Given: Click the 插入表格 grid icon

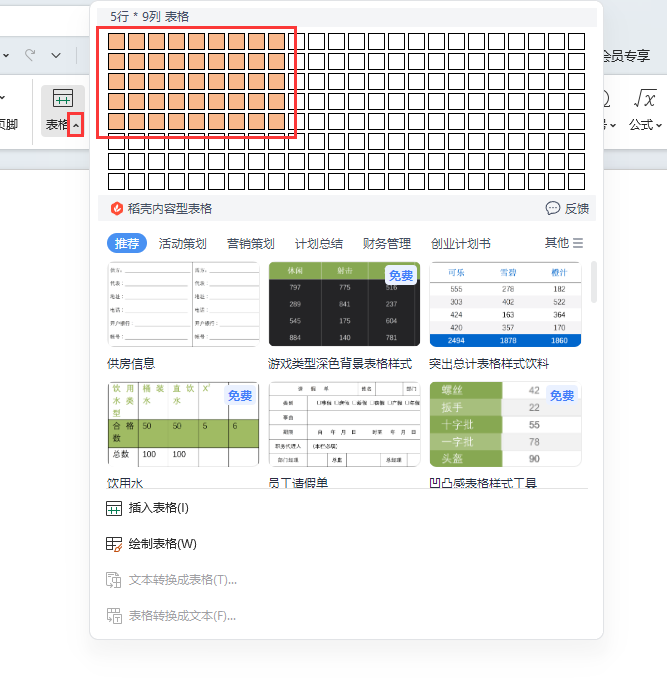Looking at the screenshot, I should pyautogui.click(x=114, y=508).
